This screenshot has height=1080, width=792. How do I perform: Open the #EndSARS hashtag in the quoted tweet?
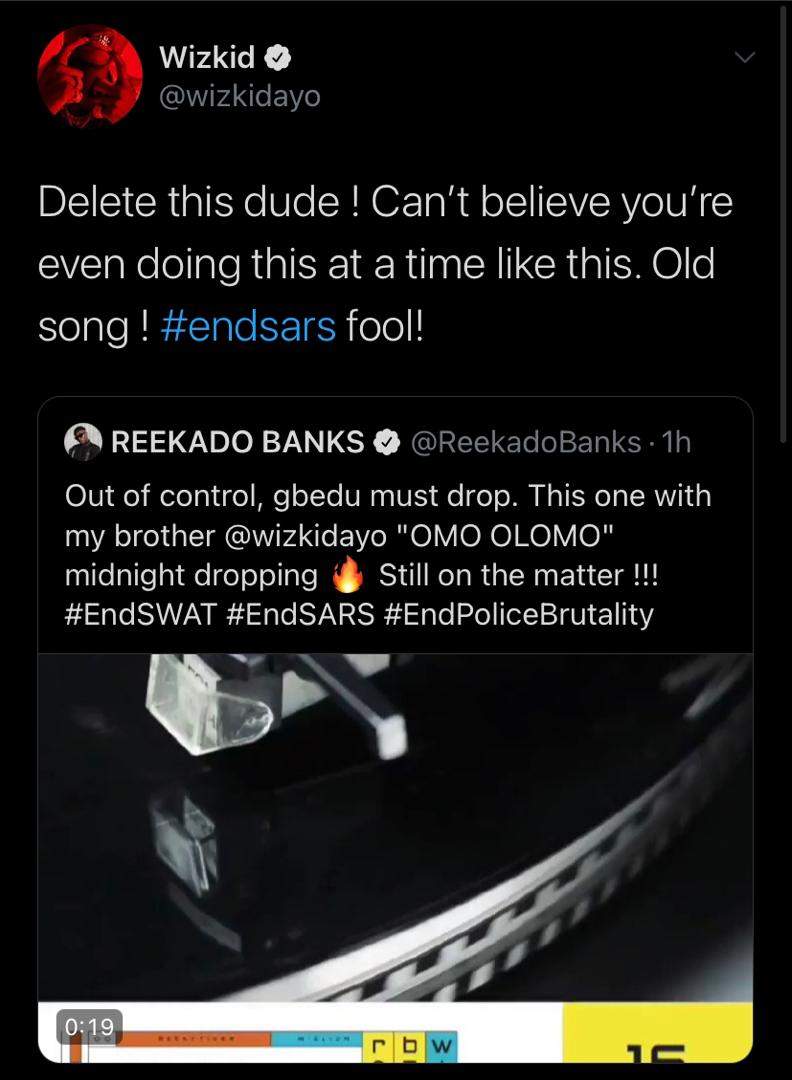tap(299, 614)
